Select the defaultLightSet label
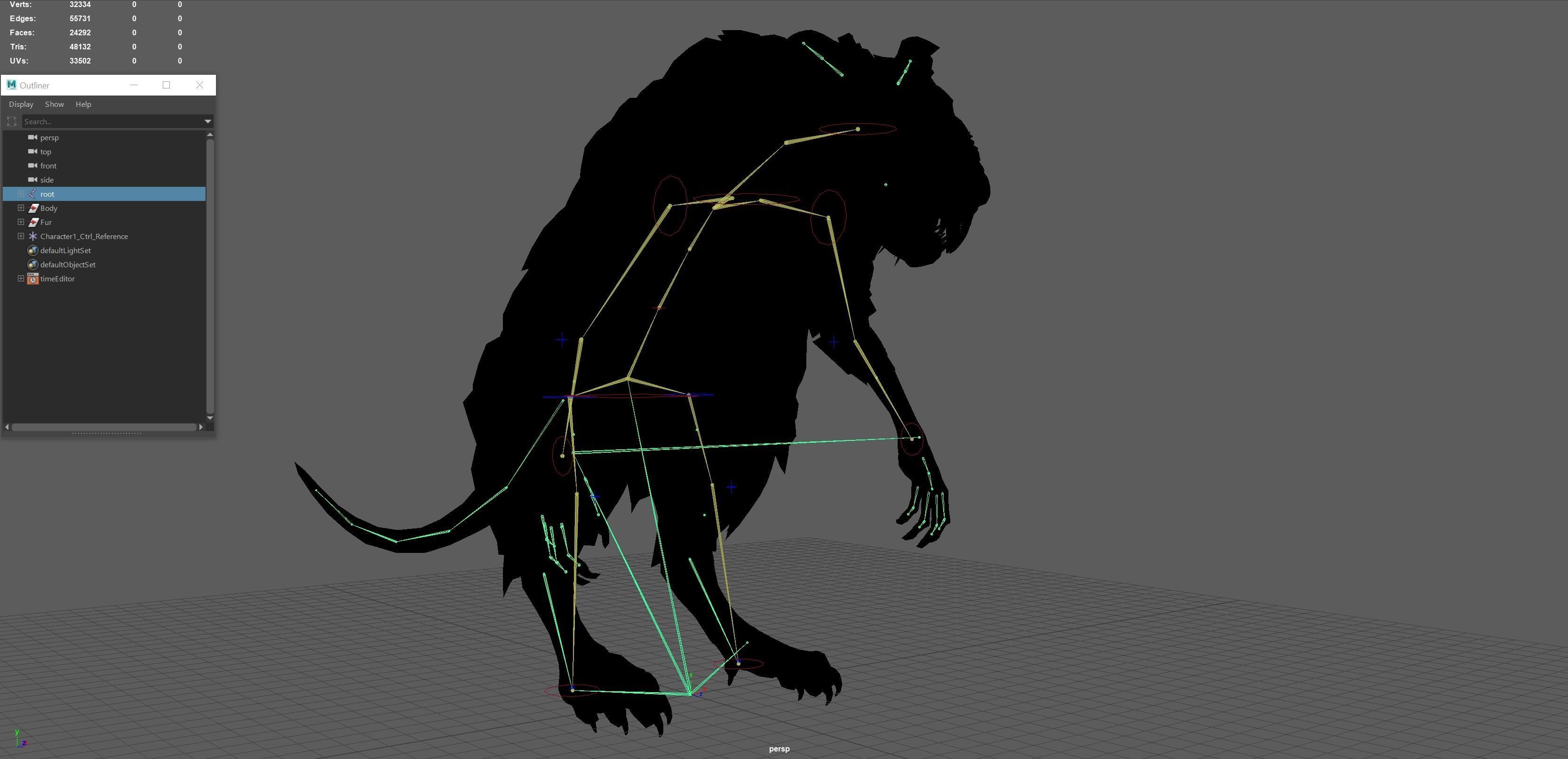Image resolution: width=1568 pixels, height=759 pixels. [65, 250]
